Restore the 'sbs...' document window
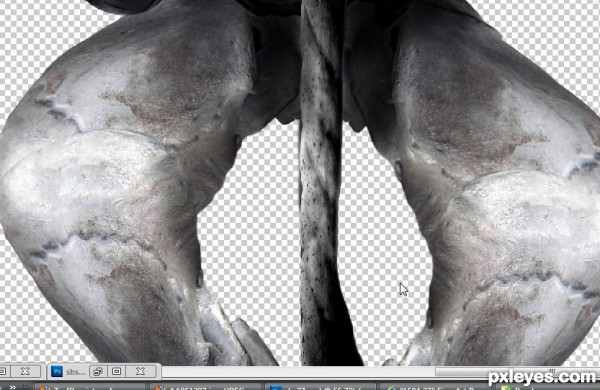 tap(98, 371)
